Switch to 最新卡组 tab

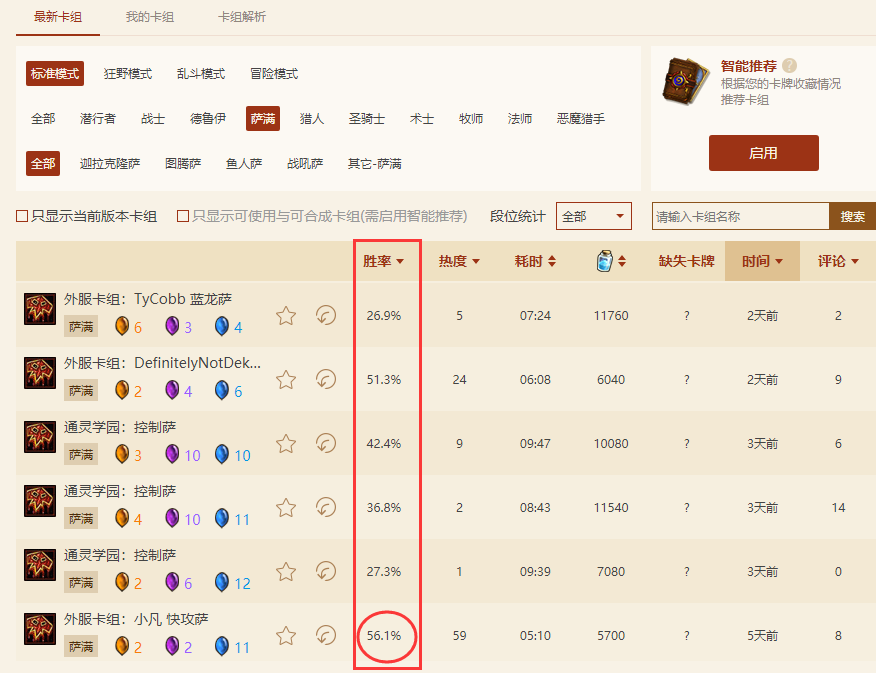(58, 17)
